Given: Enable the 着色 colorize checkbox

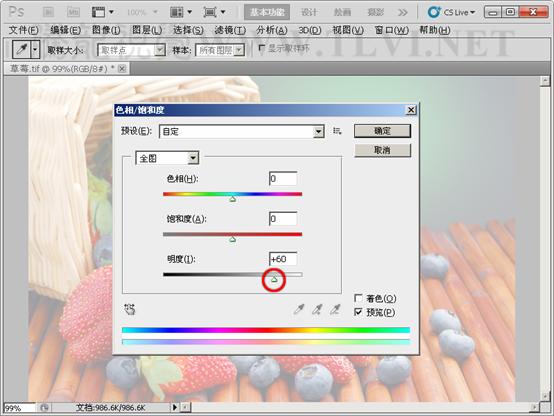Looking at the screenshot, I should click(x=358, y=298).
